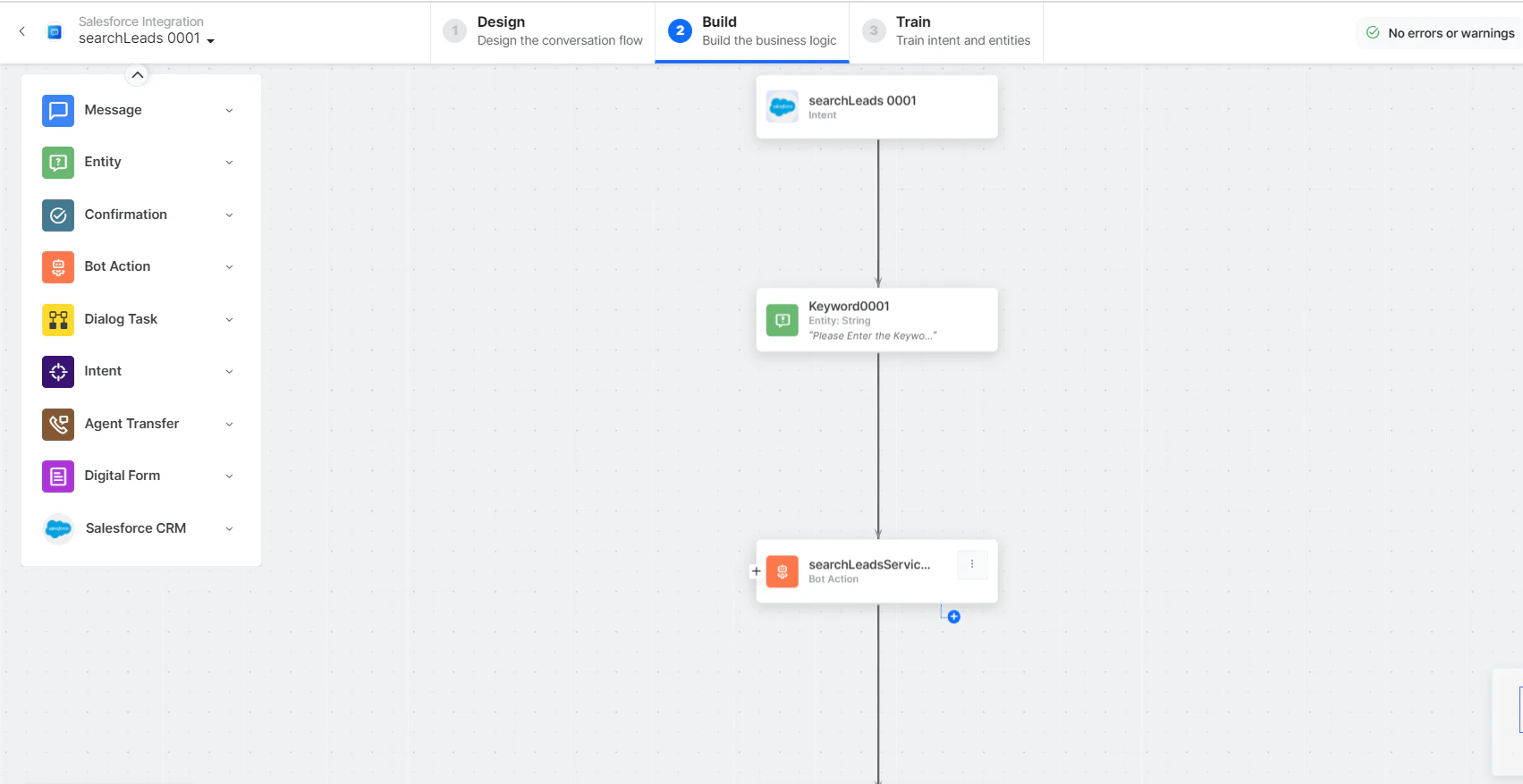Expand the Intent chevron
Screen dimensions: 1523x784
tap(229, 372)
